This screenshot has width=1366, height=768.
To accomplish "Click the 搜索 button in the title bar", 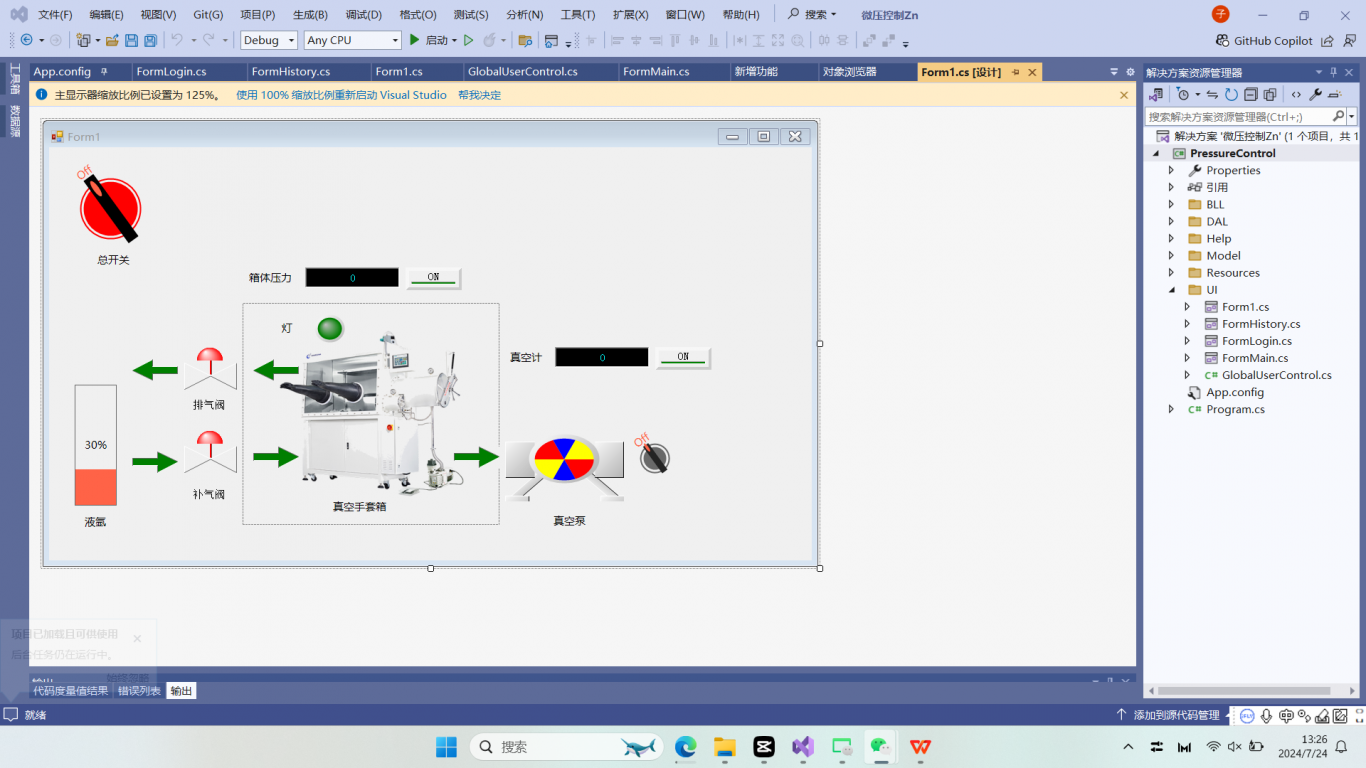I will tap(812, 15).
